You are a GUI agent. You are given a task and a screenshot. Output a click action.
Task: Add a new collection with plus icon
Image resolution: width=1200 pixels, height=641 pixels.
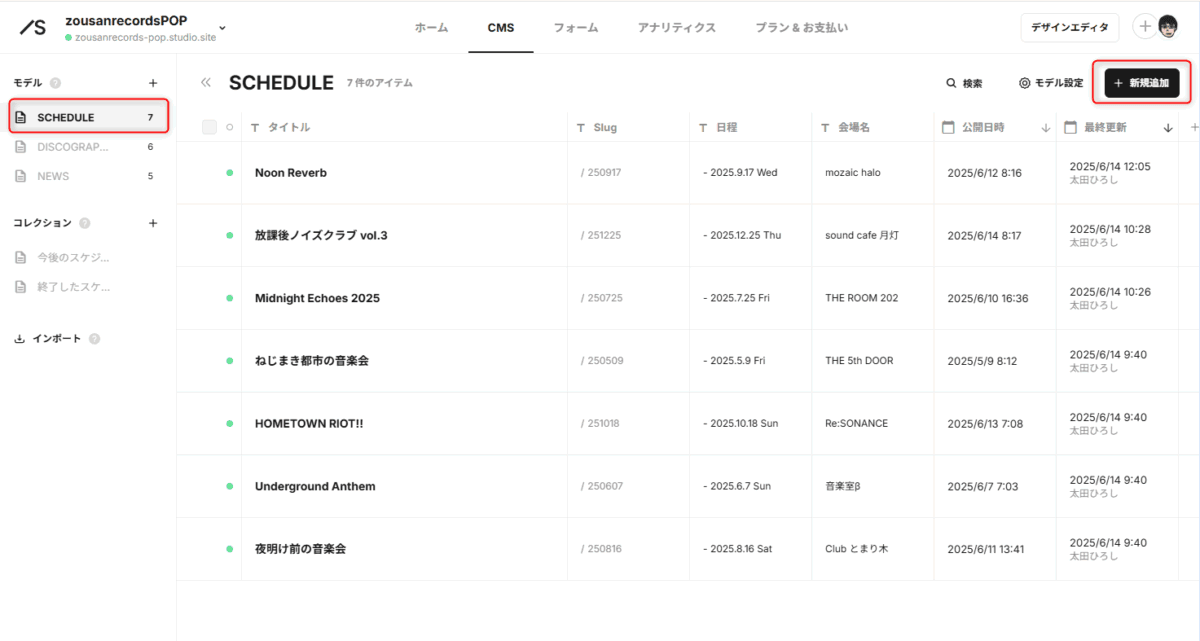point(153,223)
